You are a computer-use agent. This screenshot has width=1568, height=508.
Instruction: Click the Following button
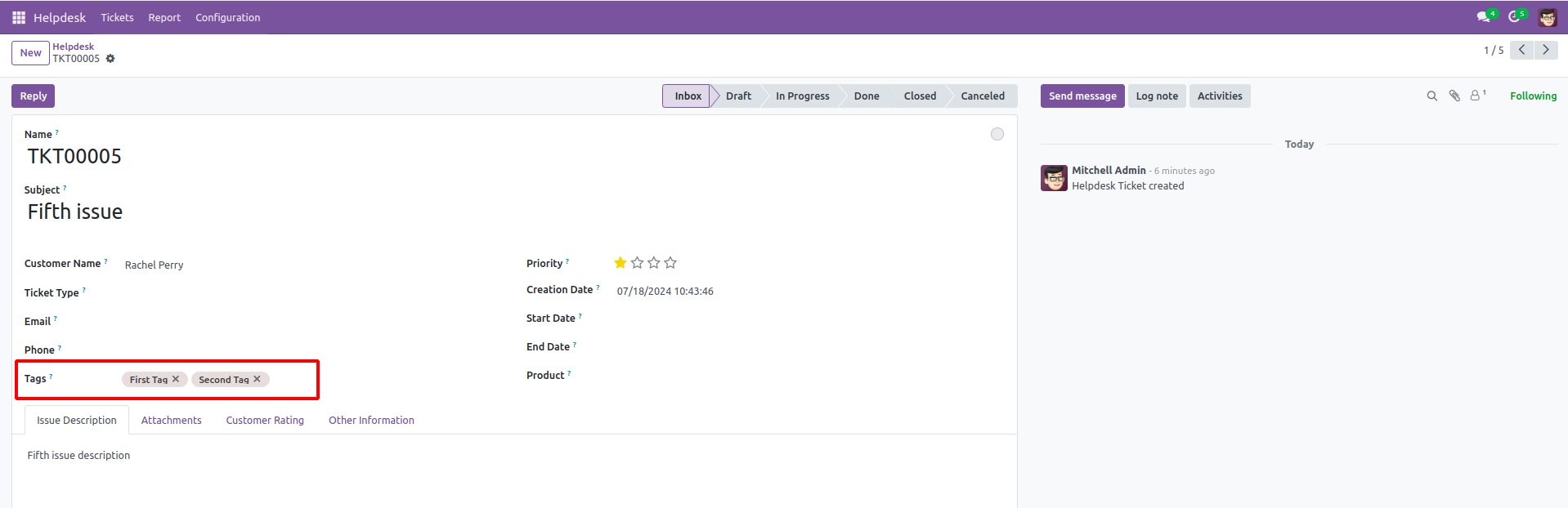[x=1533, y=96]
